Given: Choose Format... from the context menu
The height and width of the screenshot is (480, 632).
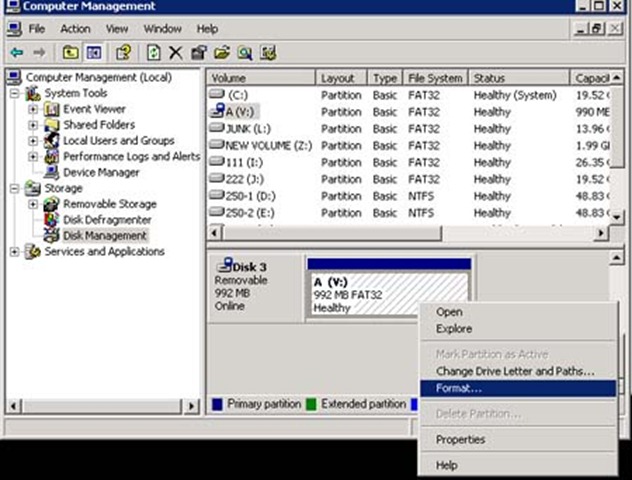Looking at the screenshot, I should pos(459,388).
